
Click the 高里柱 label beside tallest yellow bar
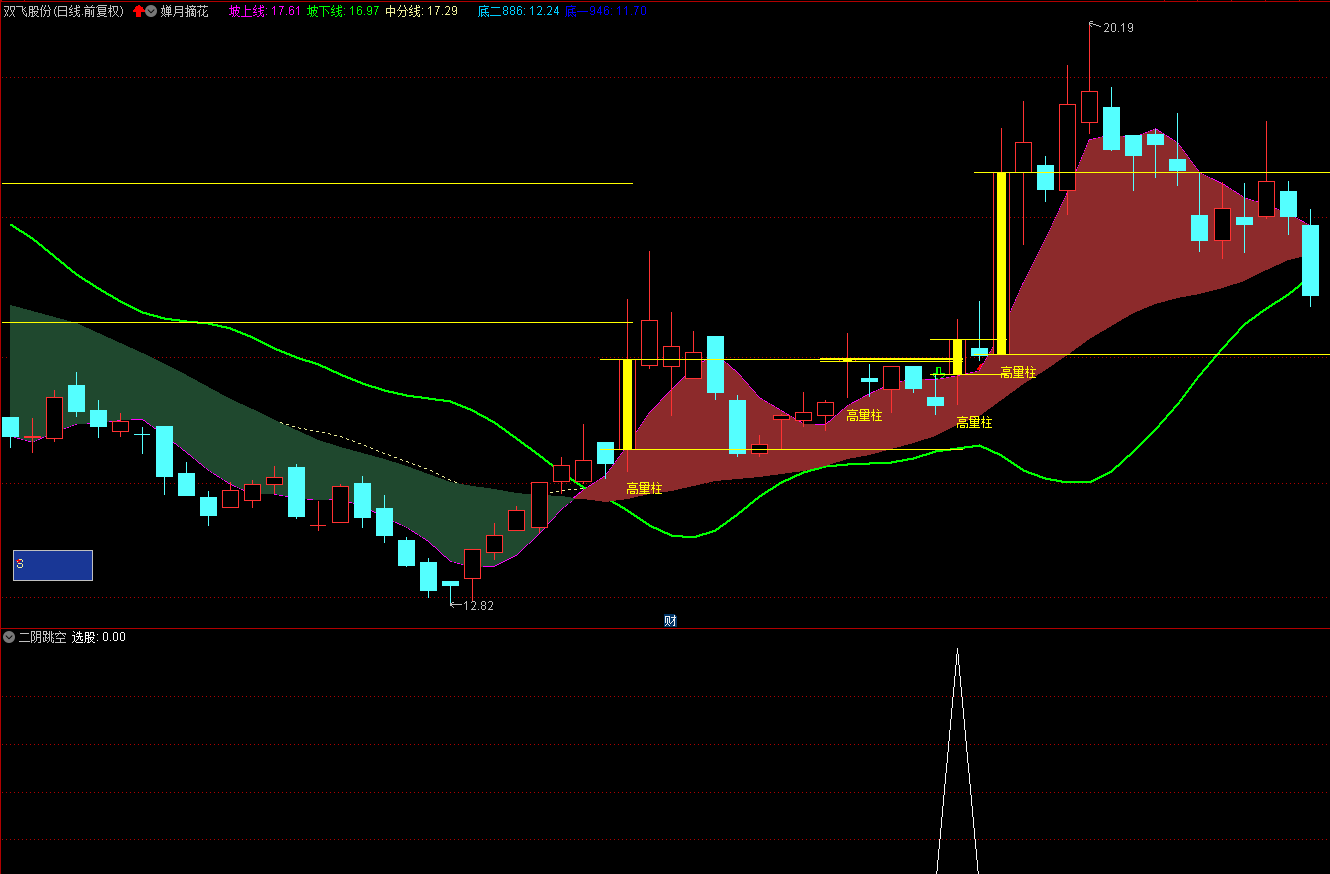click(1019, 372)
